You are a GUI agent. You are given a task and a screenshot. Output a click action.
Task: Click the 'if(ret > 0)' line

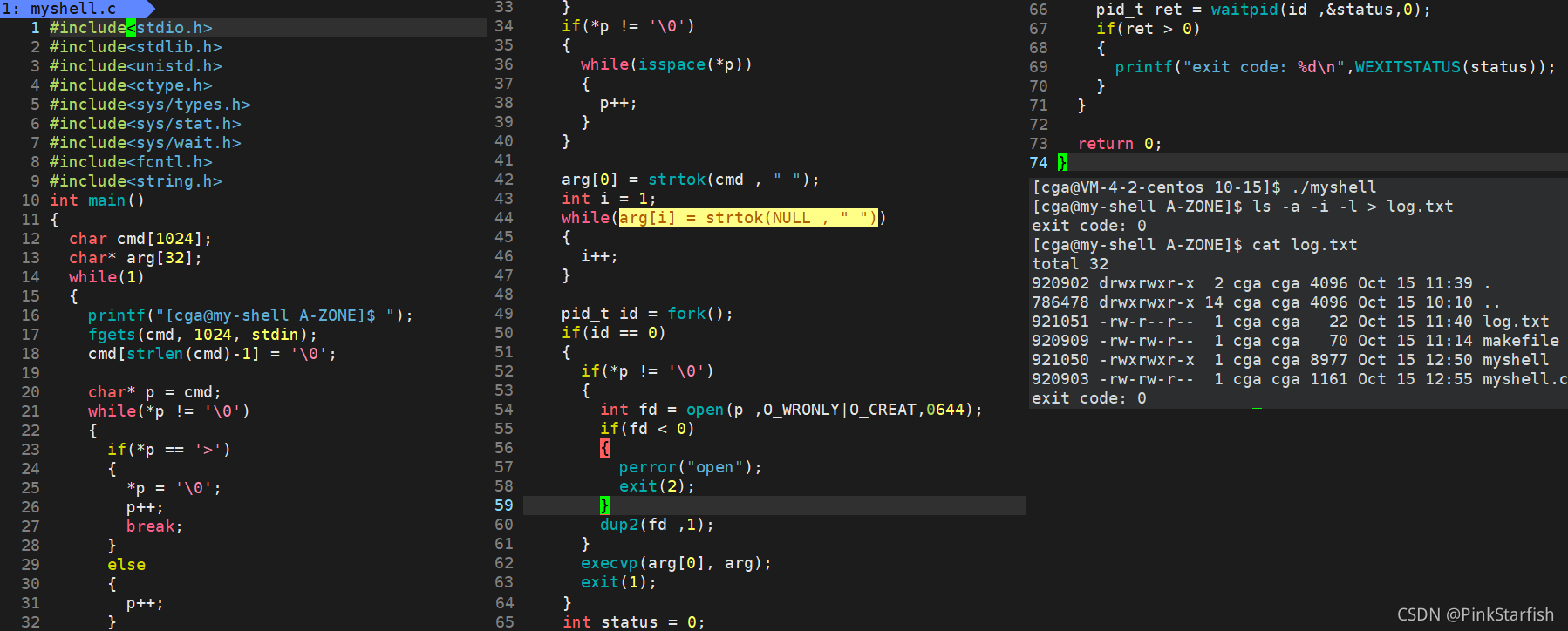[x=1149, y=29]
